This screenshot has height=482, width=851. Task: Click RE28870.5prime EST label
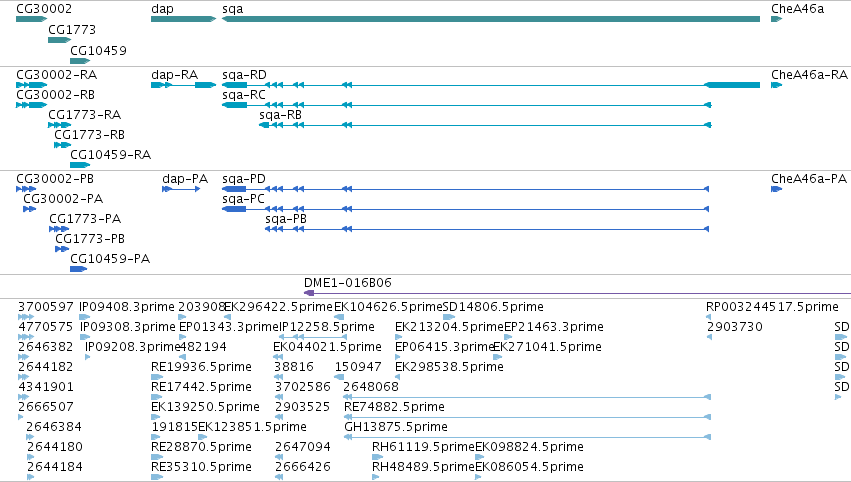tap(201, 447)
